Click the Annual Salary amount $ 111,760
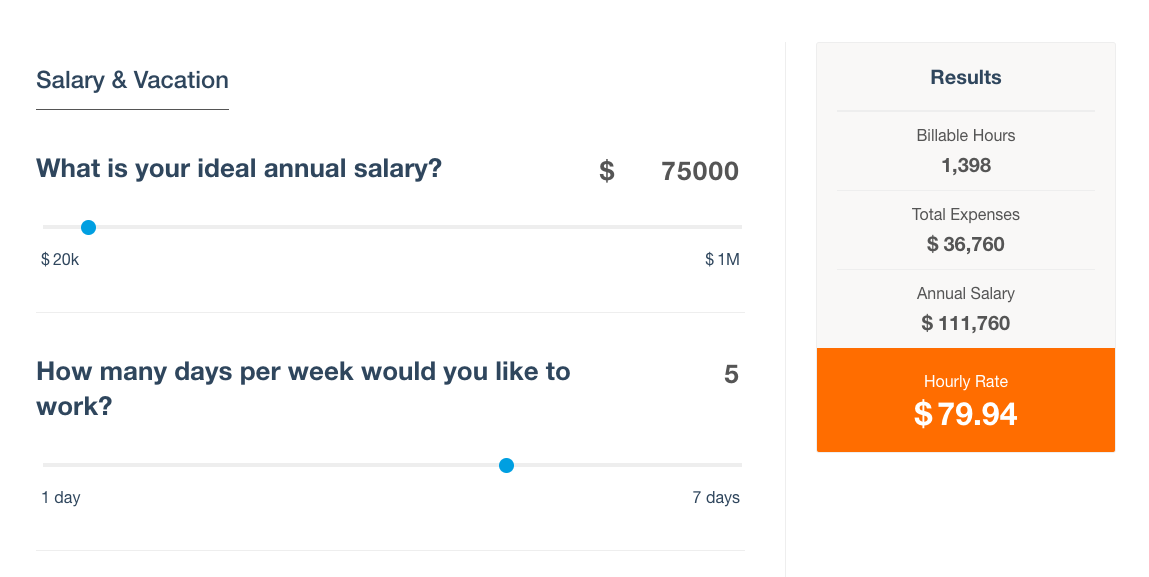This screenshot has height=577, width=1149. [965, 323]
